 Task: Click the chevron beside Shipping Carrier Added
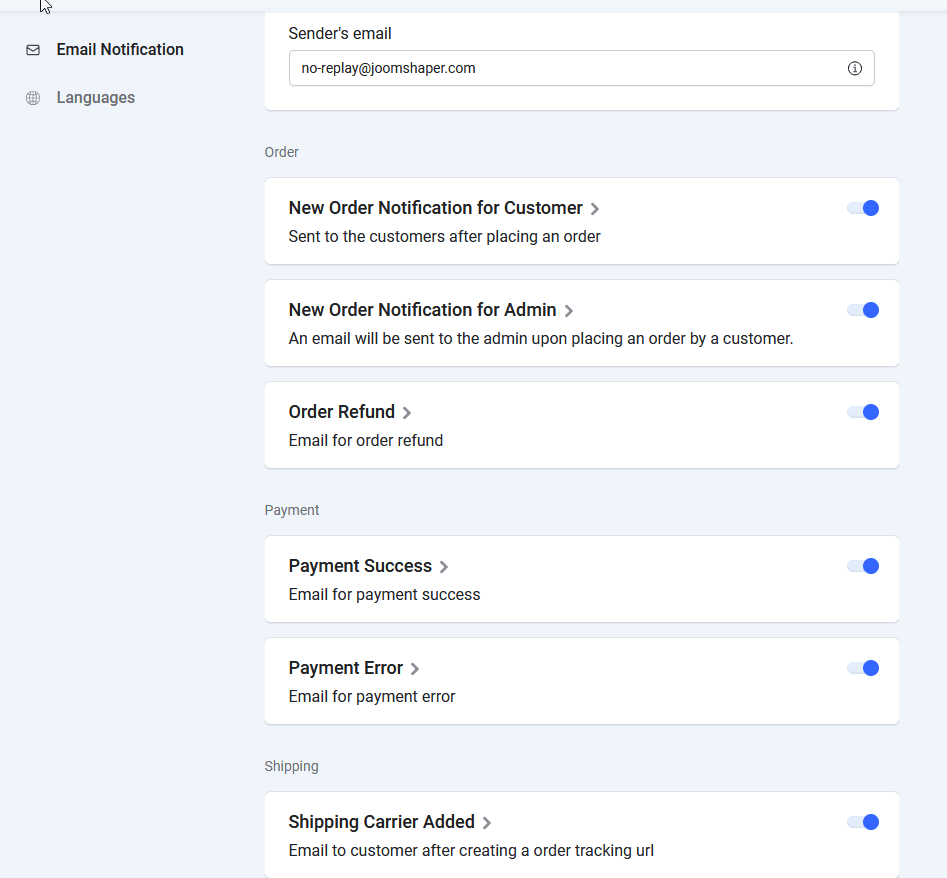(487, 823)
